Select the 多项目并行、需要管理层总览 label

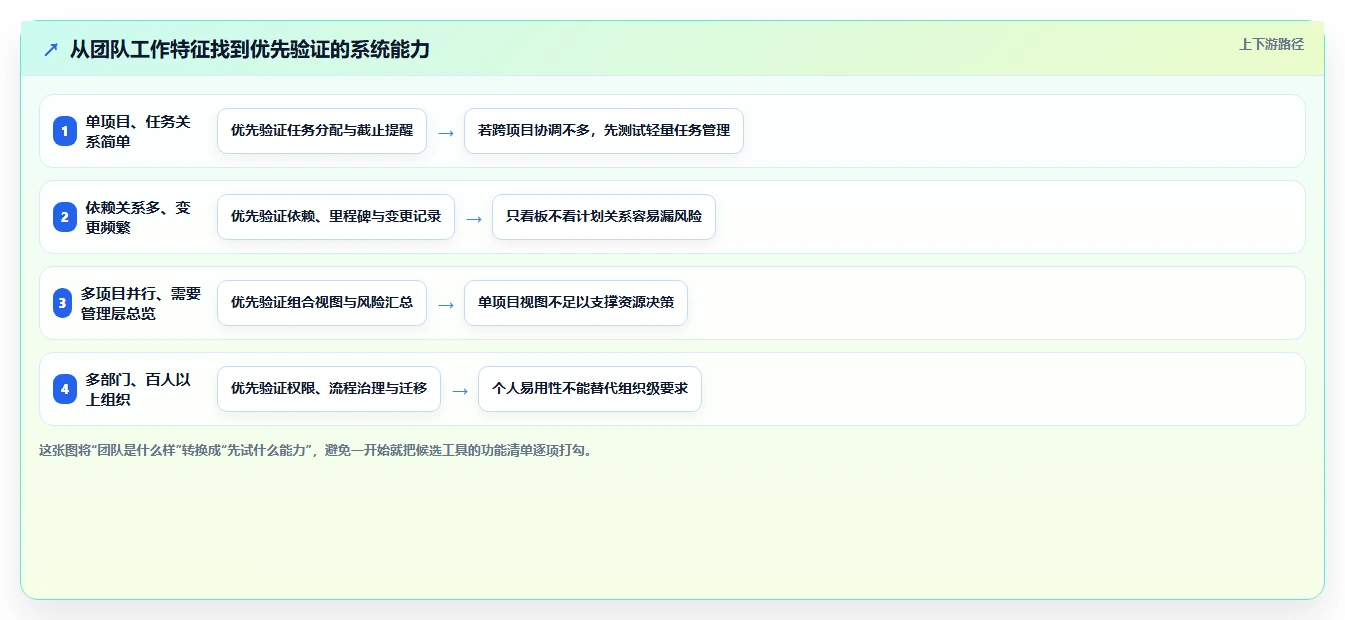coord(141,303)
